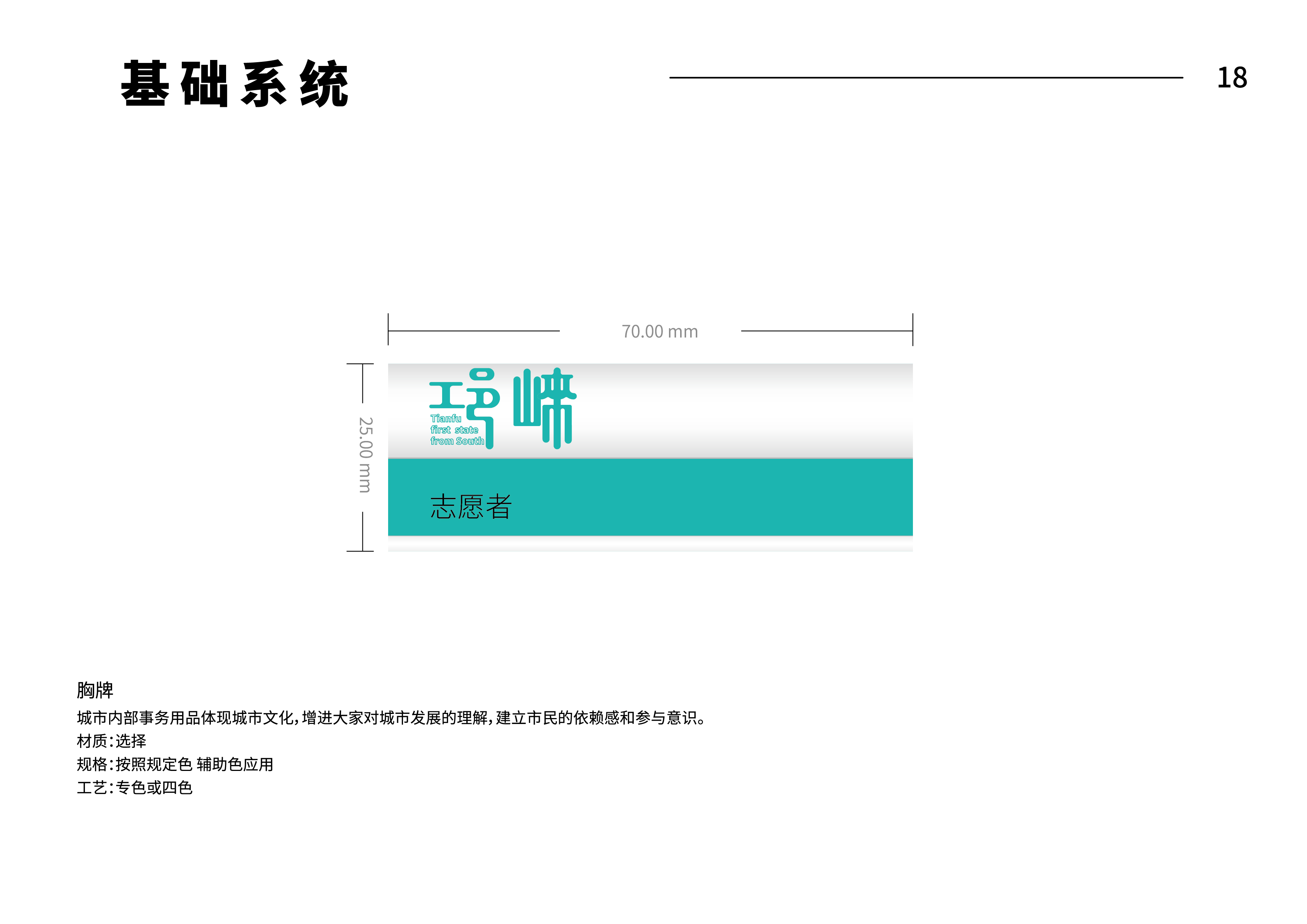Click the teal 邛崃 logo glyphs
The image size is (1307, 924).
[x=502, y=408]
